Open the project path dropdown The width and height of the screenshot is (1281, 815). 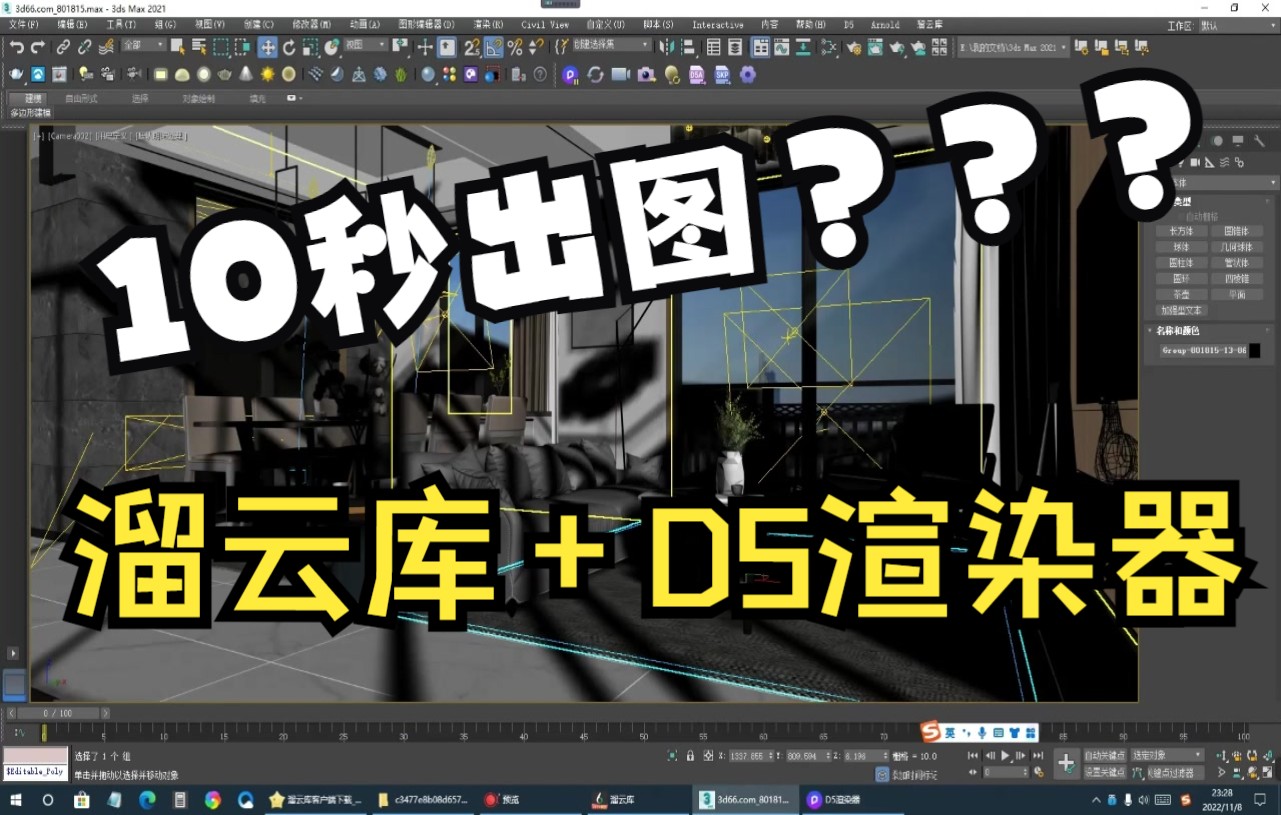1012,46
